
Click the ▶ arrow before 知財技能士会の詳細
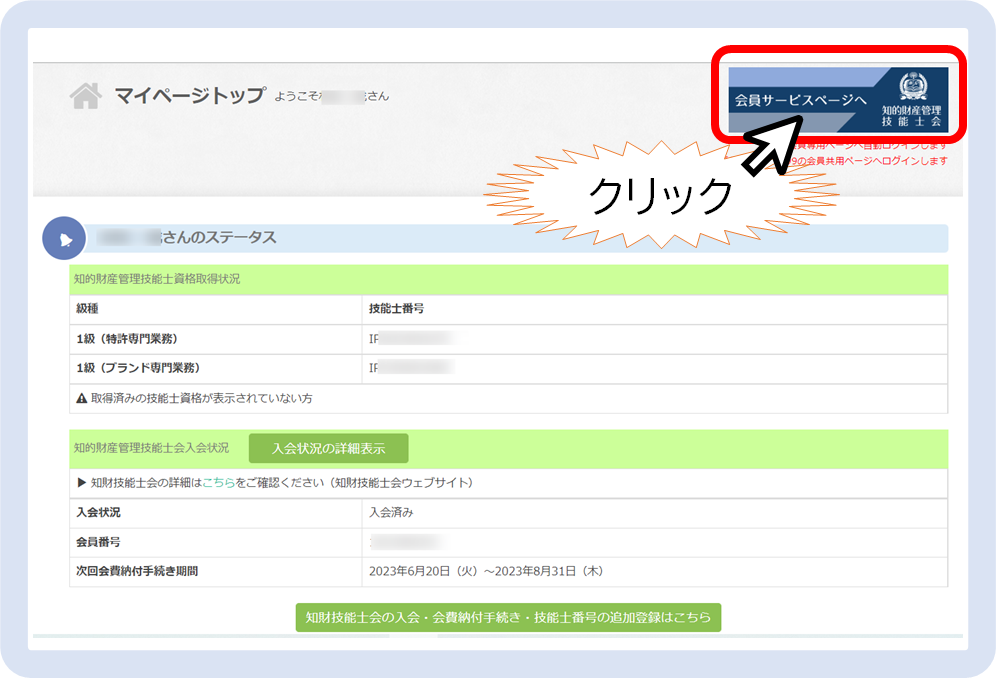tap(82, 483)
